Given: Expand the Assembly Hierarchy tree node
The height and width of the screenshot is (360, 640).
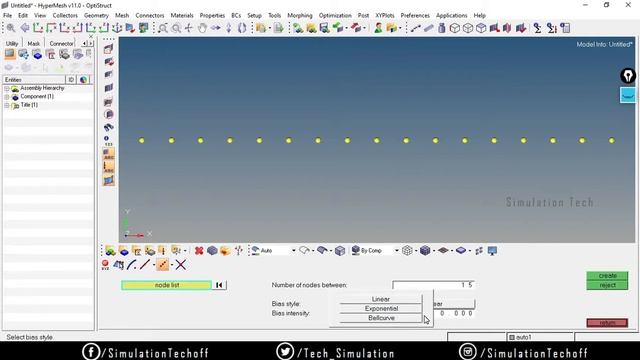Looking at the screenshot, I should coord(7,88).
